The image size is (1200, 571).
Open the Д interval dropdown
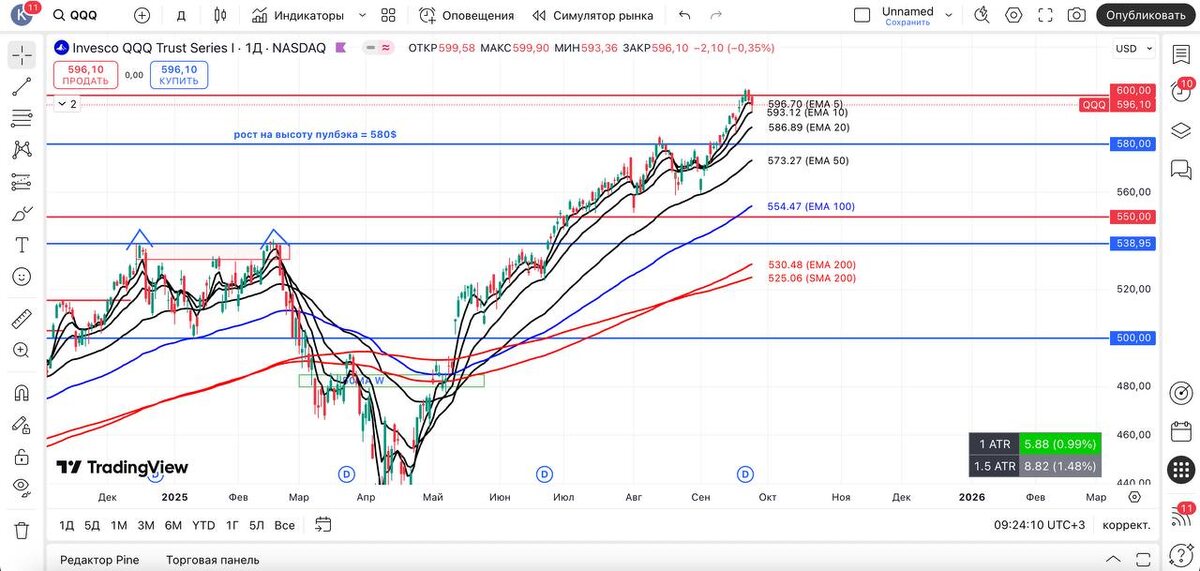point(181,15)
